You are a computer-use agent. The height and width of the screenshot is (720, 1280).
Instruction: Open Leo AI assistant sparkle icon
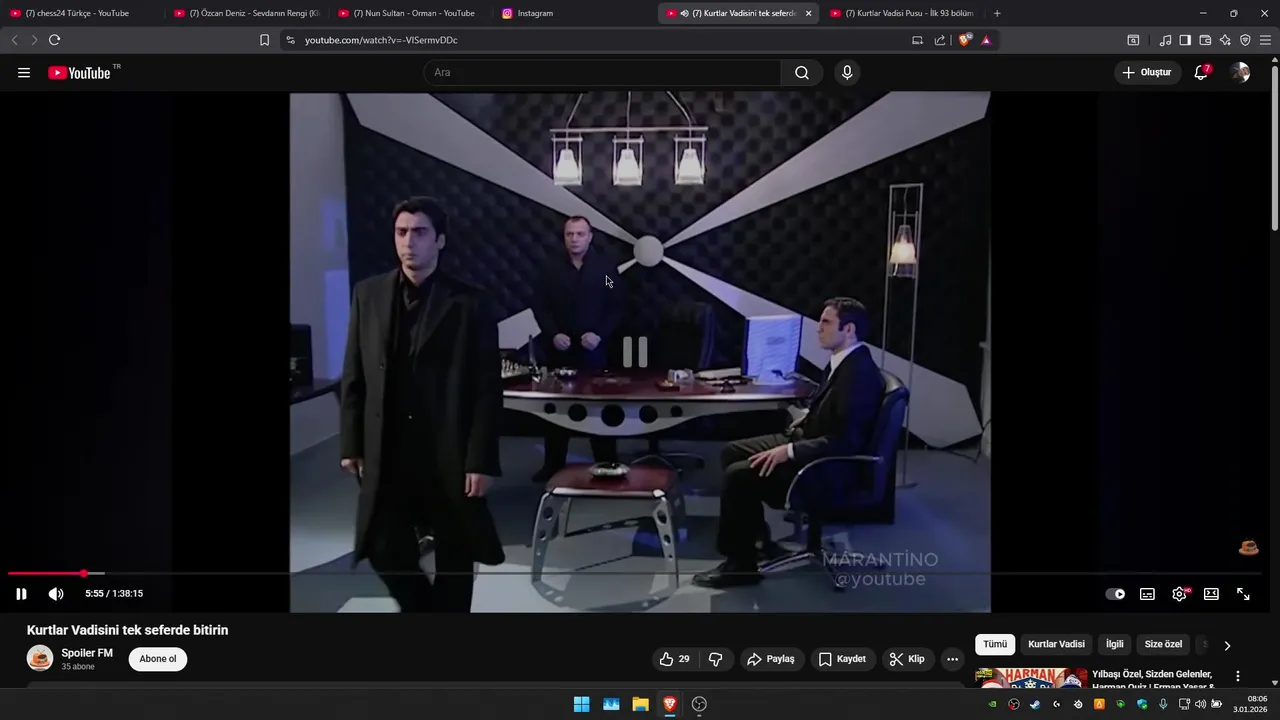tap(1225, 40)
